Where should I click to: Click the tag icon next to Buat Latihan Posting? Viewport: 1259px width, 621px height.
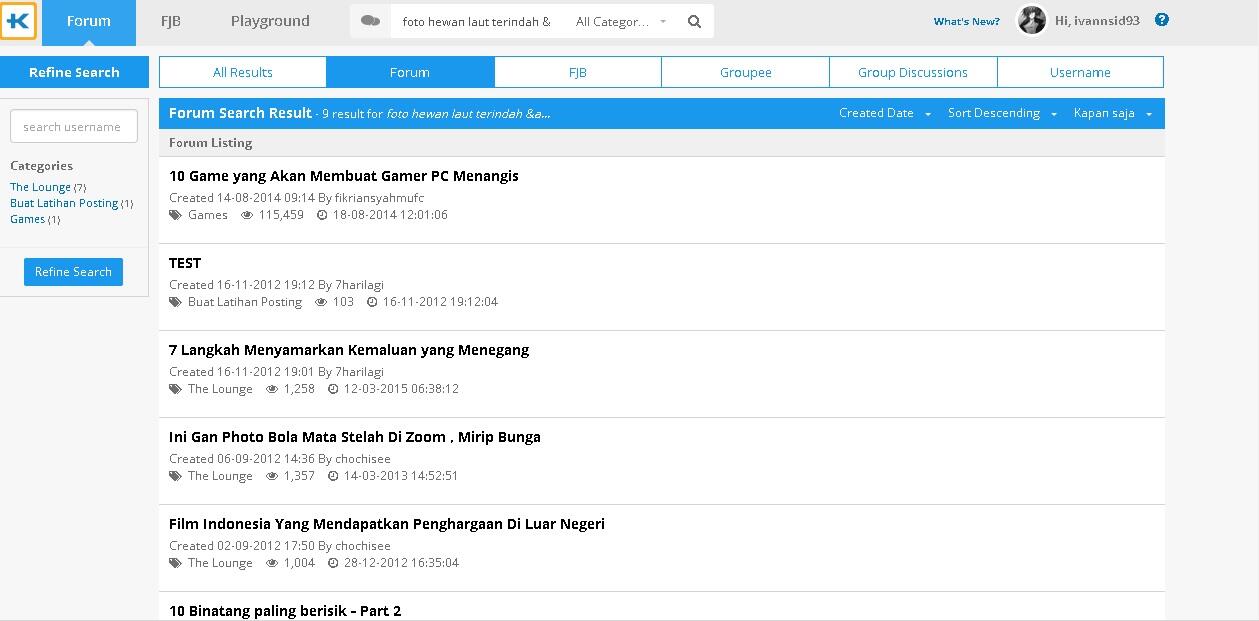(x=176, y=302)
